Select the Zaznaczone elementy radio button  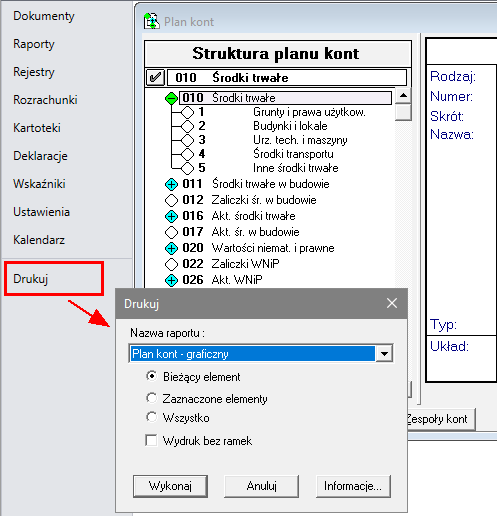pos(151,398)
